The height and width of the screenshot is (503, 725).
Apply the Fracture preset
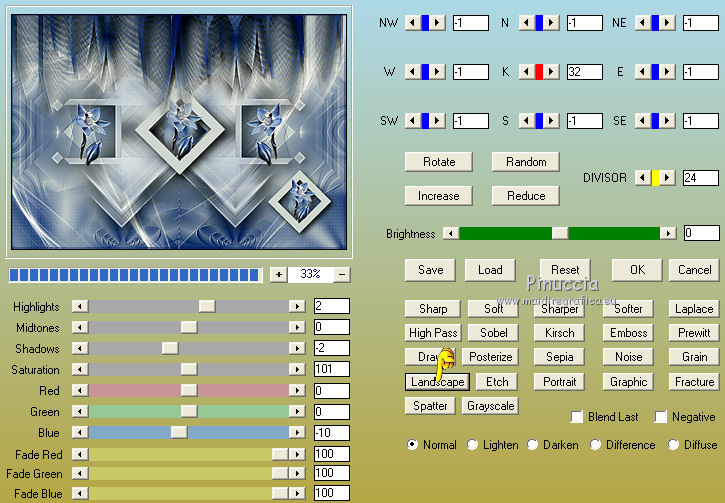coord(694,381)
